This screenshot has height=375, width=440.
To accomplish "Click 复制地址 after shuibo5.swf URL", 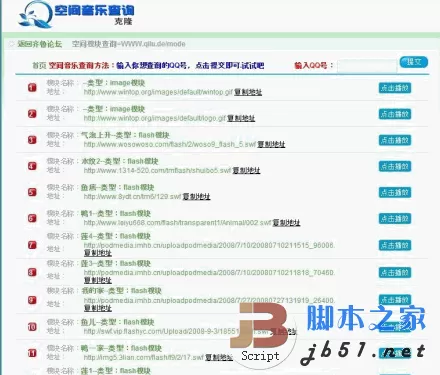I will click(x=246, y=170).
